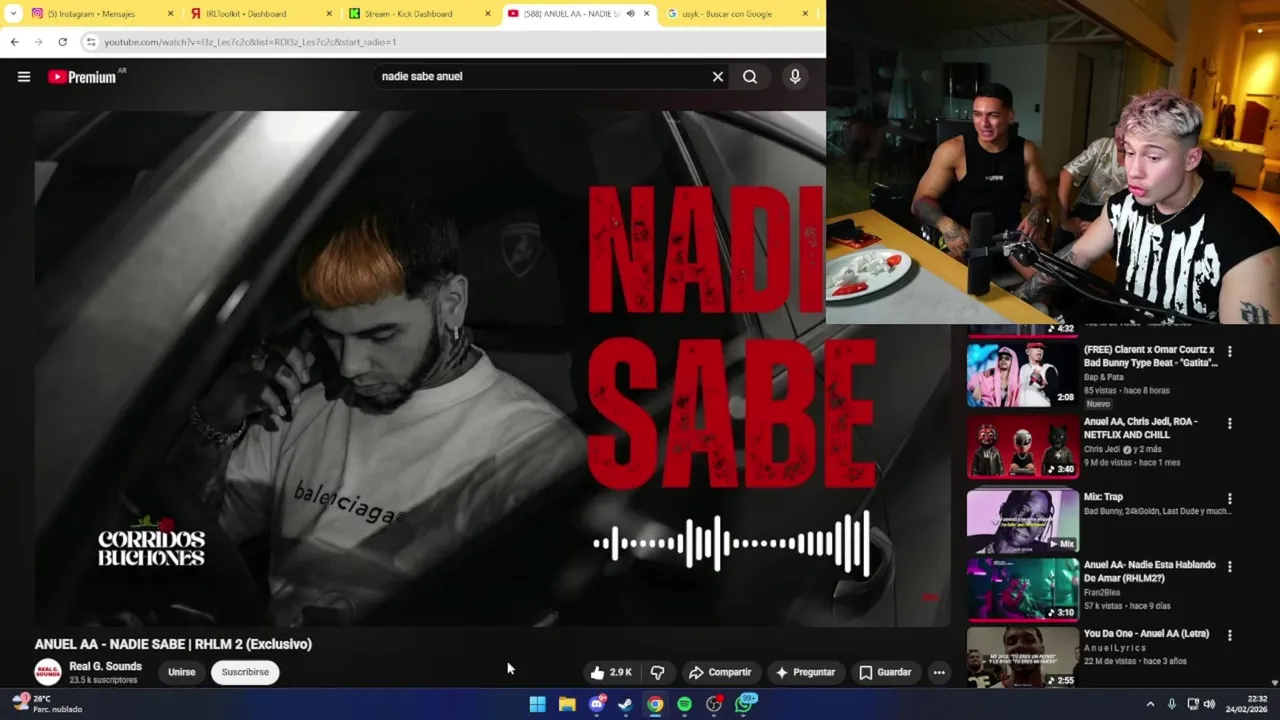Open Nadie Esta Hablando De Amar thumbnail
The width and height of the screenshot is (1280, 720).
1022,589
